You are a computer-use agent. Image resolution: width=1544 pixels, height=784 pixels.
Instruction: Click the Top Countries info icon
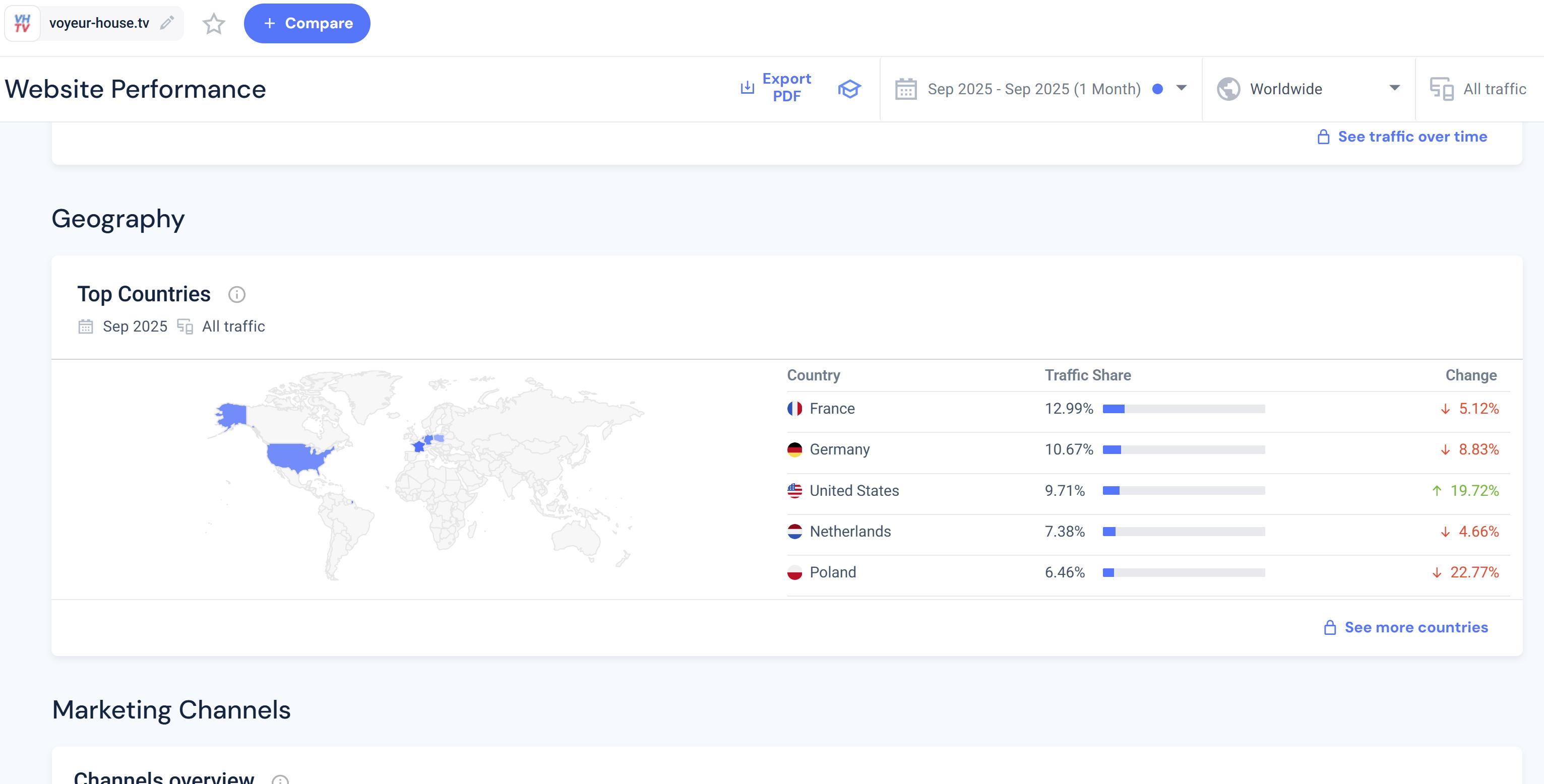pos(237,294)
